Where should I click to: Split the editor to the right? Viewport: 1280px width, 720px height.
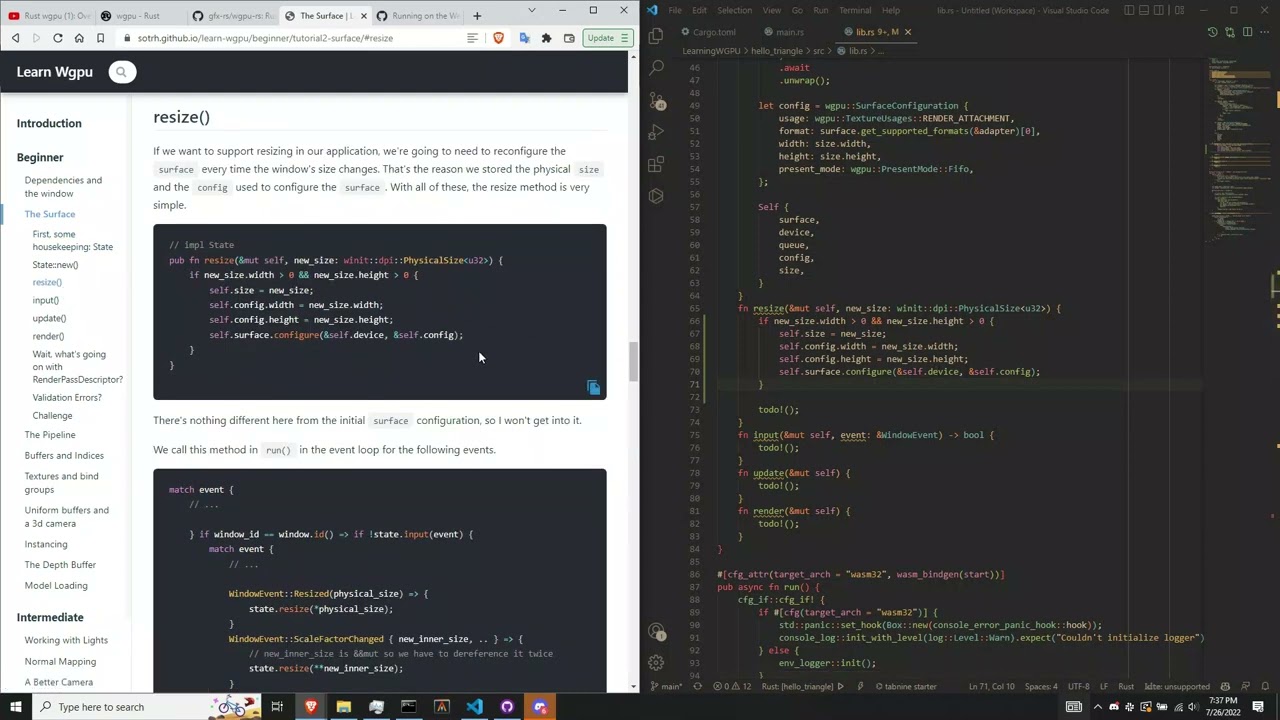[1247, 32]
